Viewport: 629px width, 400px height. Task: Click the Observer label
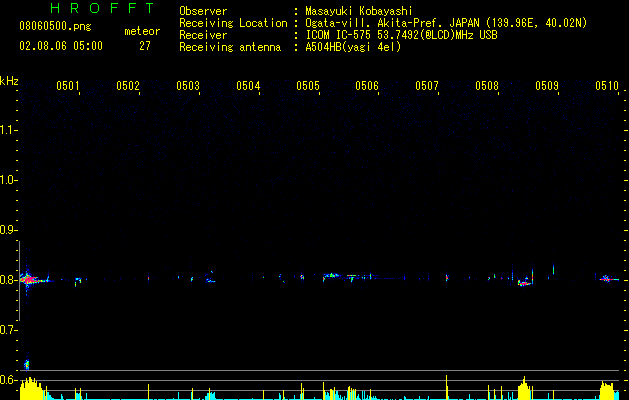coord(203,11)
